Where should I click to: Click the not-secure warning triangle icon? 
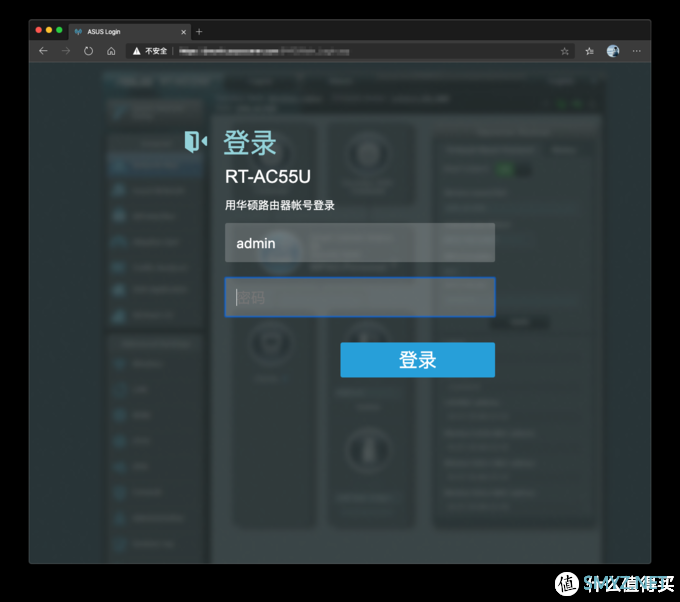click(137, 51)
